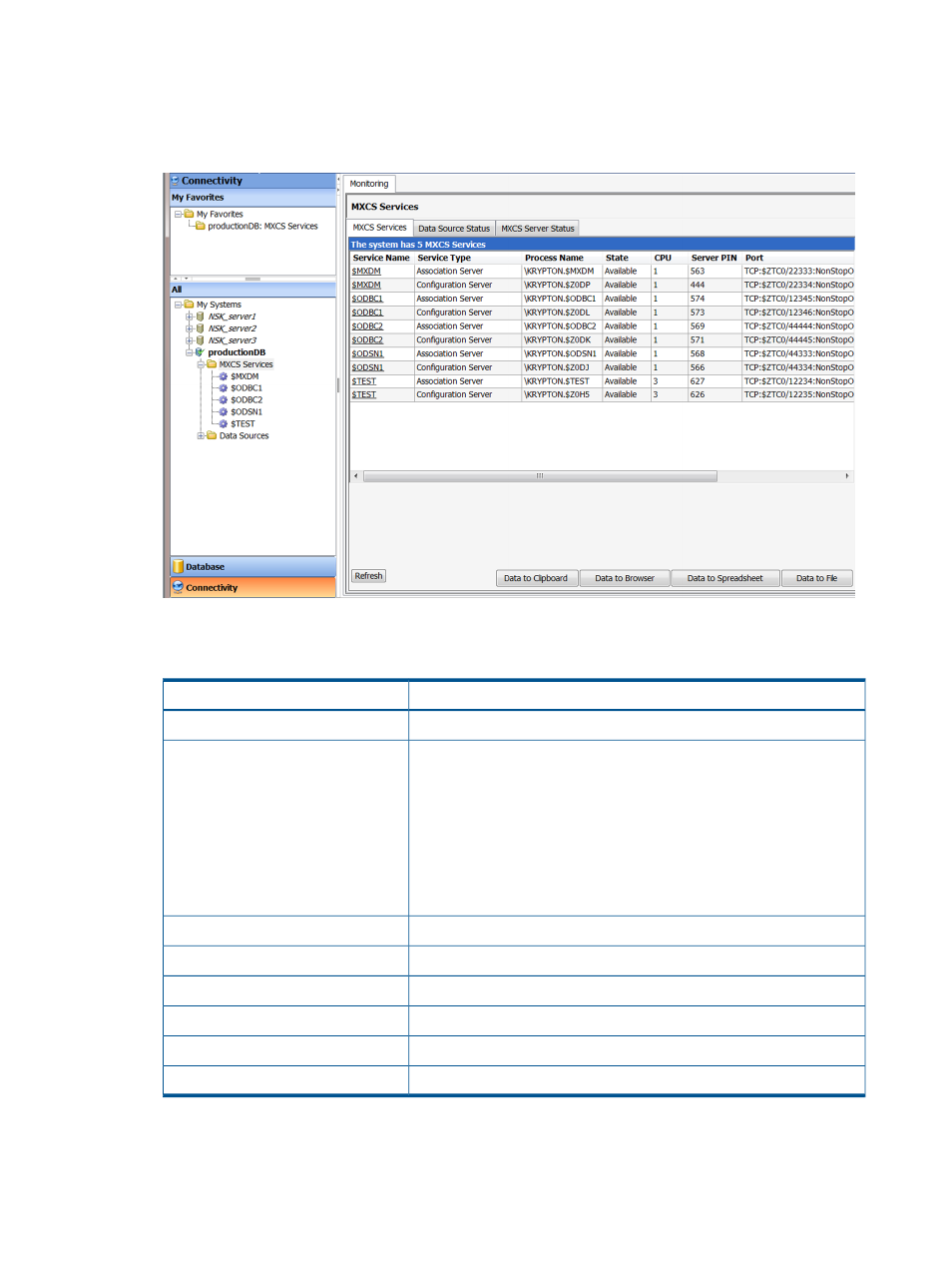Click the Data Sources folder icon

tap(212, 435)
